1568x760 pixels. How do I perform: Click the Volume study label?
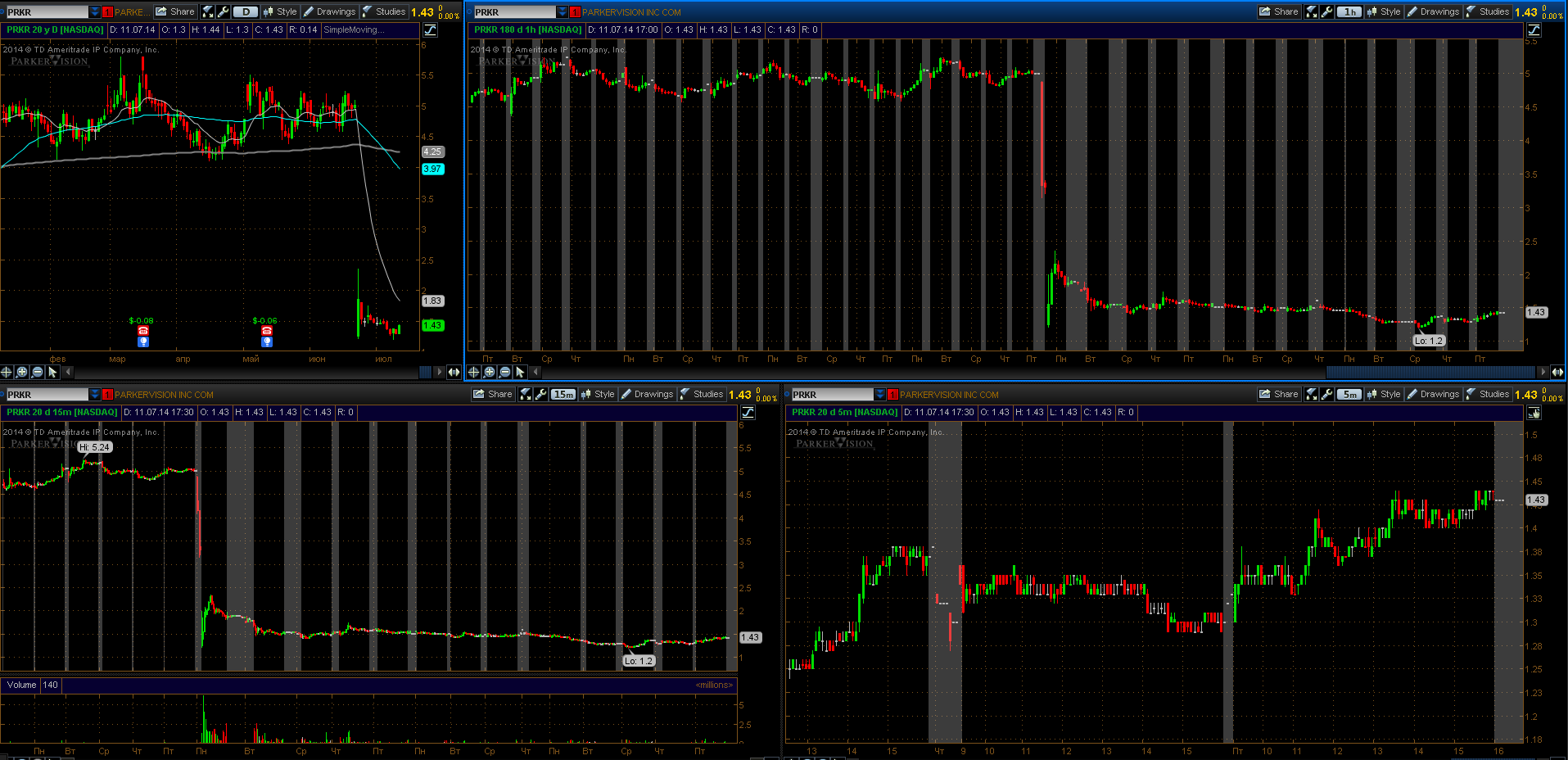coord(21,685)
